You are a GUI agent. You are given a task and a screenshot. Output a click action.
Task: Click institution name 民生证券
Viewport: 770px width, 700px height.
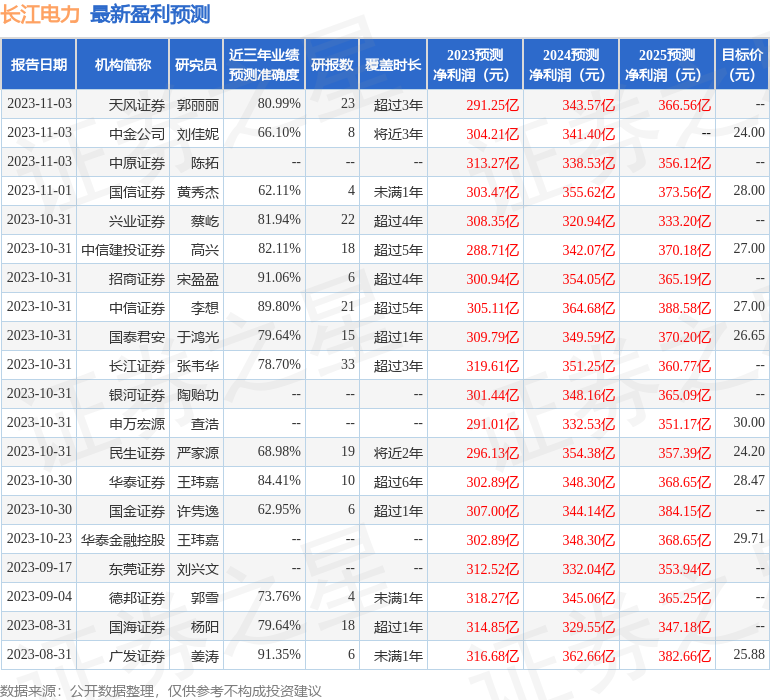coord(137,452)
